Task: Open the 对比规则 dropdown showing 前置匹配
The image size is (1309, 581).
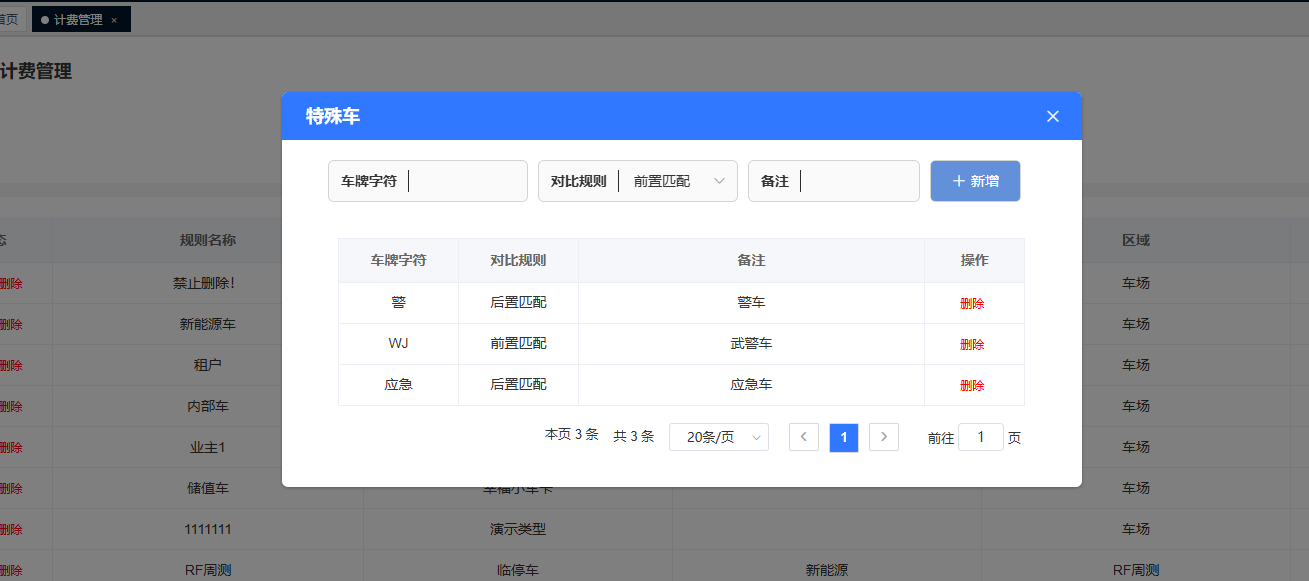Action: point(638,181)
